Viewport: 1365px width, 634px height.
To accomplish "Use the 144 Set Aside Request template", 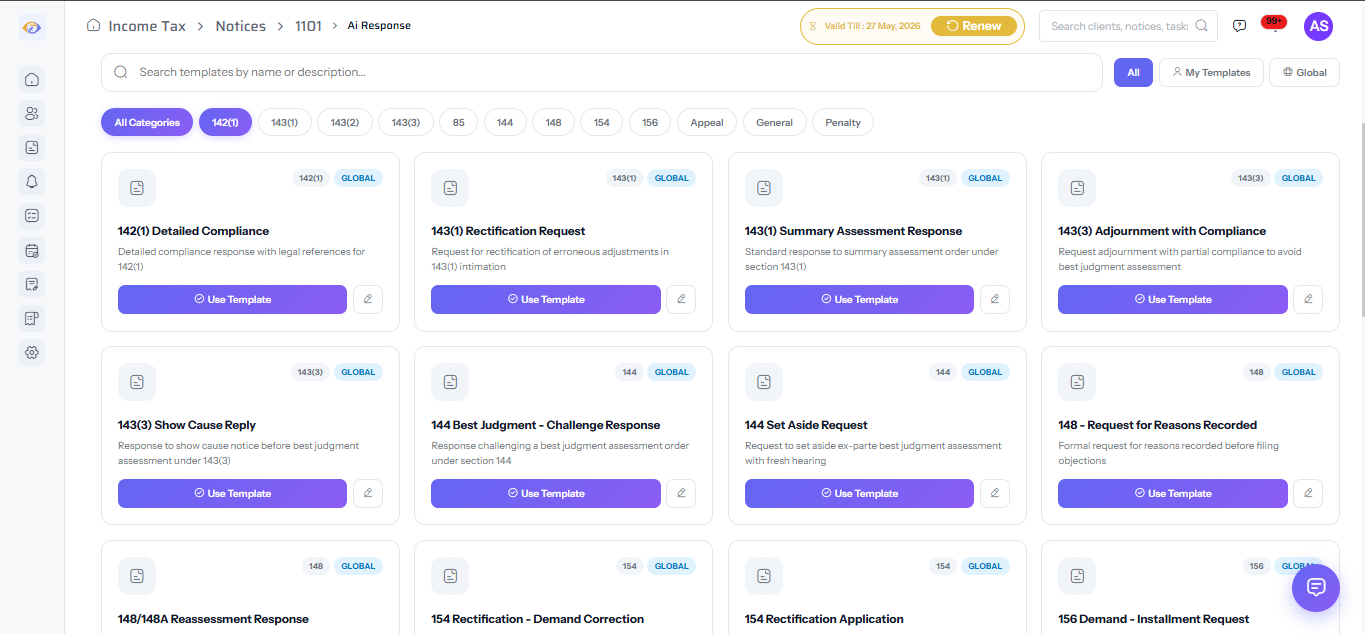I will click(x=859, y=493).
